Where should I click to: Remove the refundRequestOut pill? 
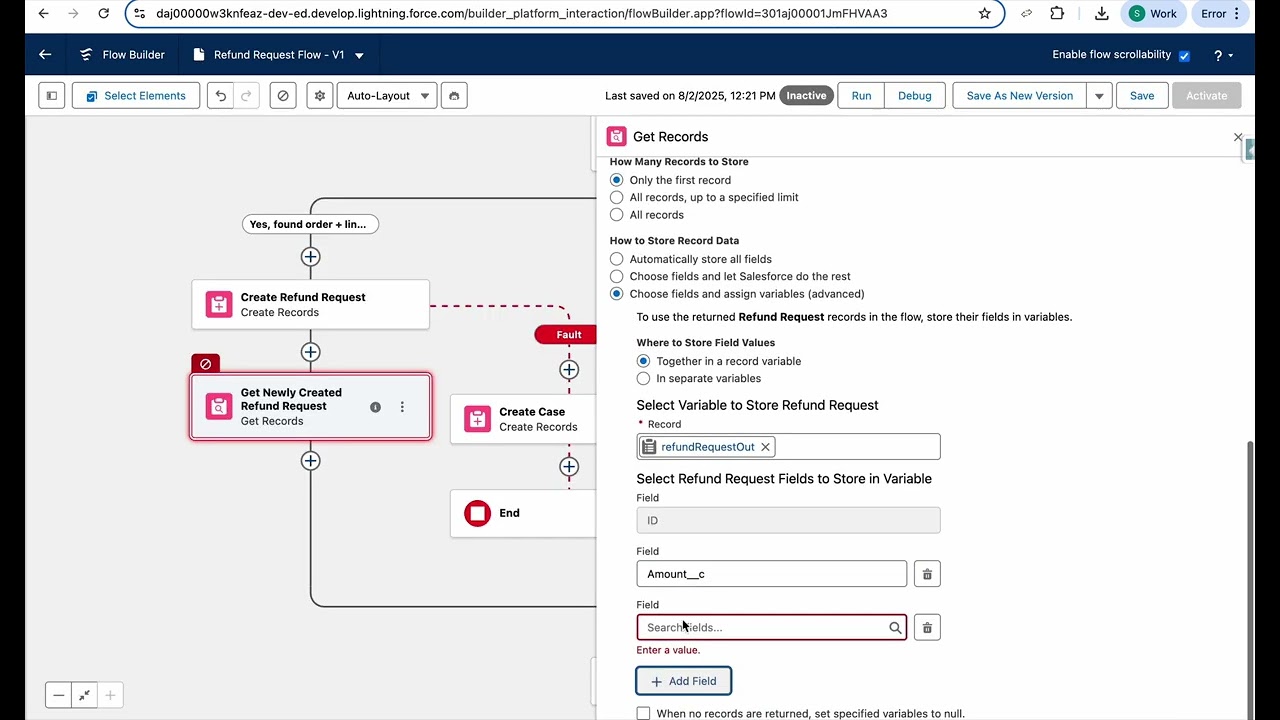(765, 447)
